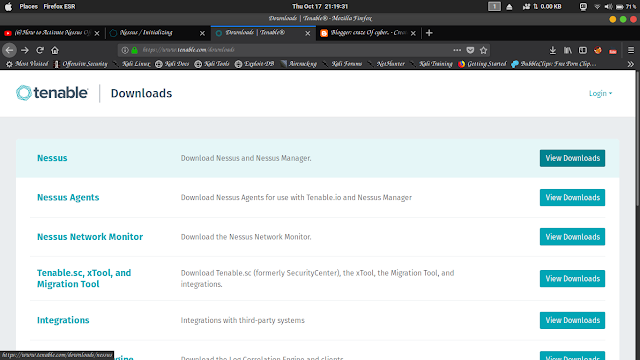The height and width of the screenshot is (360, 640).
Task: View Downloads for Tenable.sc and xTool
Action: (572, 278)
